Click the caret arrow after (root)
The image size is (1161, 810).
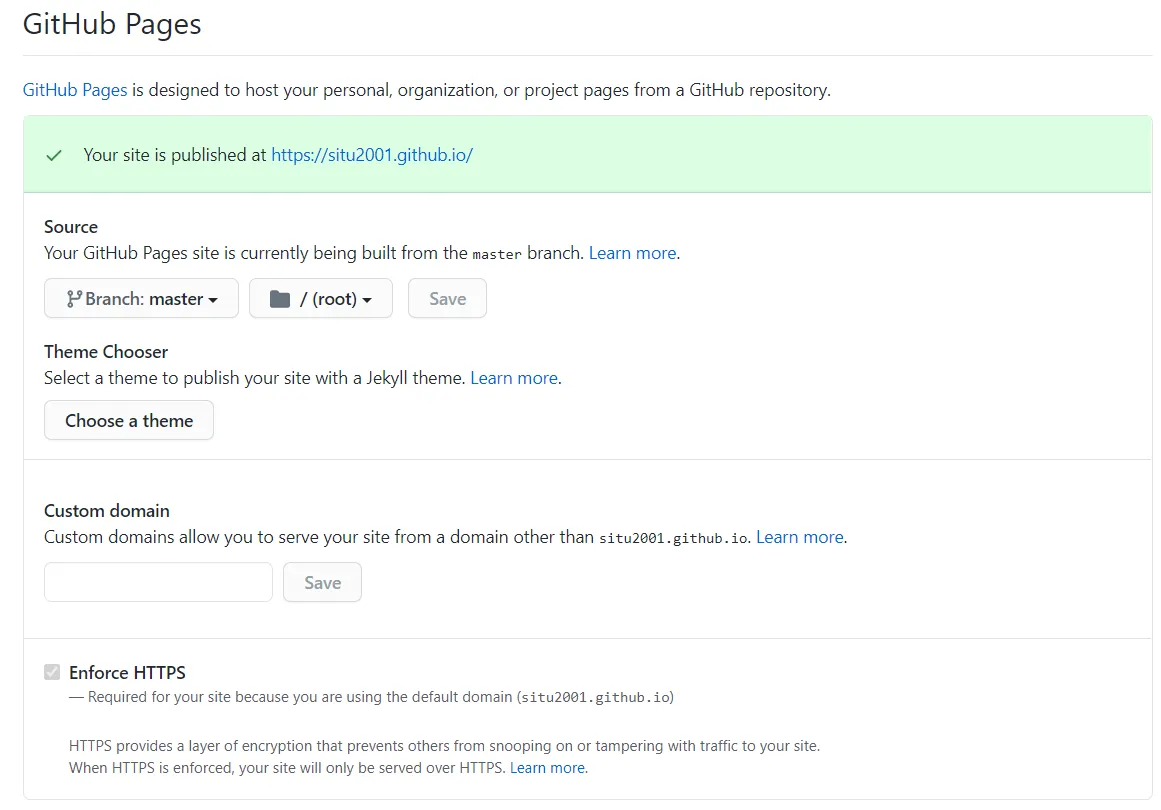(x=367, y=300)
